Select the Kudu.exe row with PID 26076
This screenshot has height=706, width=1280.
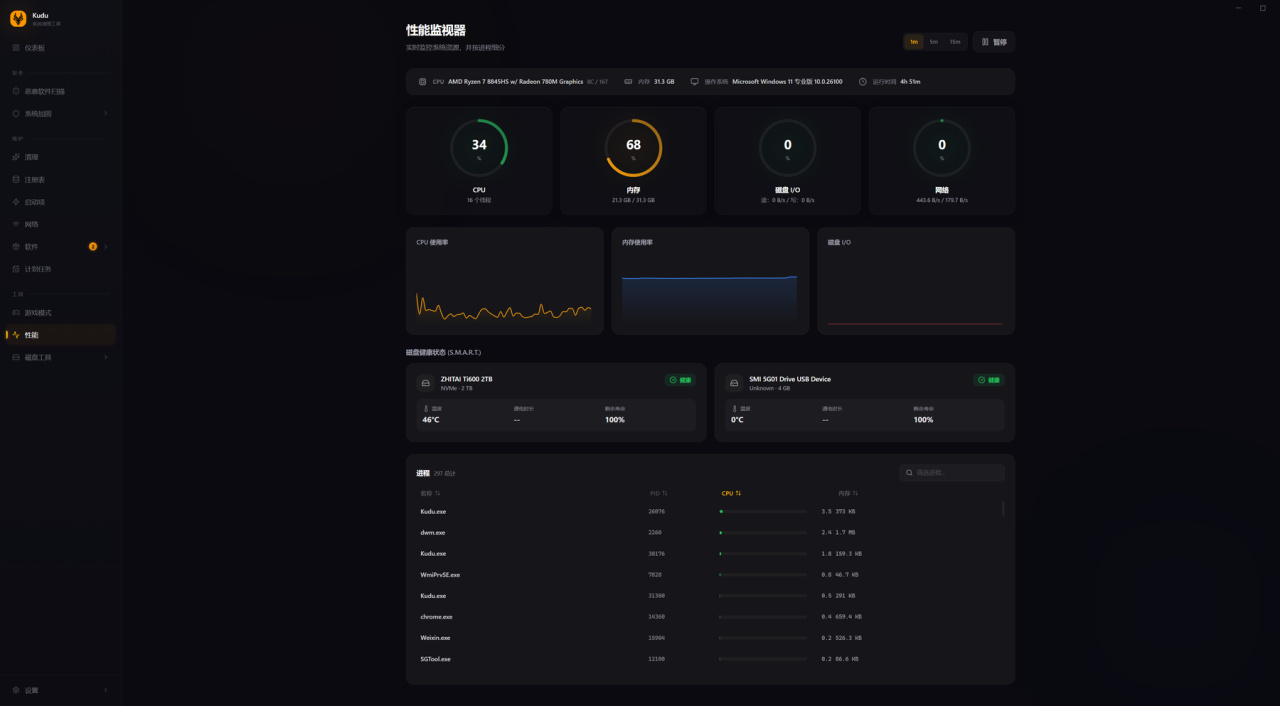click(705, 511)
